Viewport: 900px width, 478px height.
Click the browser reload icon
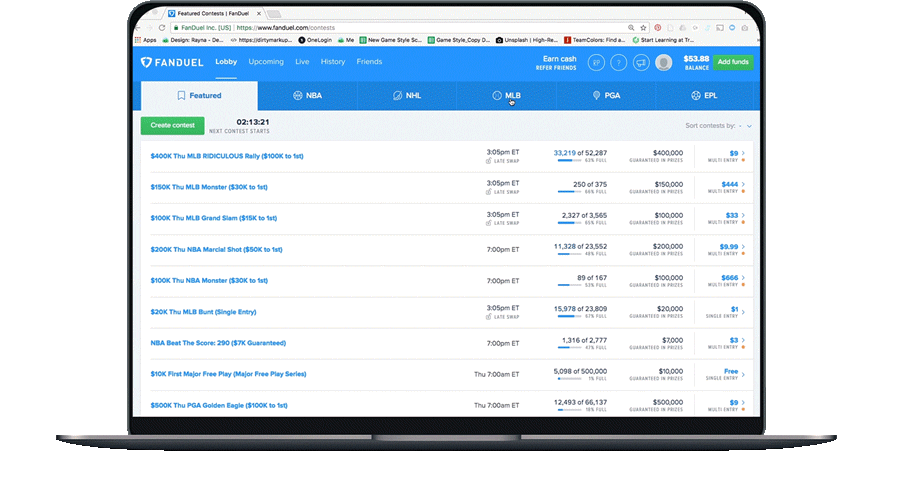coord(162,28)
